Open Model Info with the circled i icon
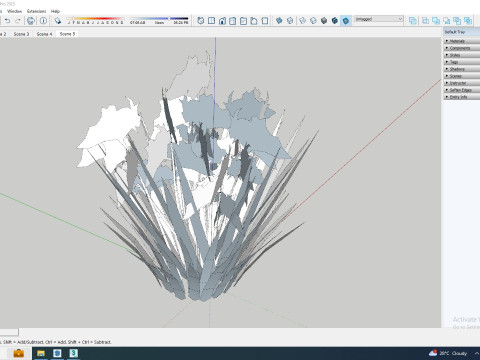Screen dimensions: 480x360 pyautogui.click(x=43, y=21)
